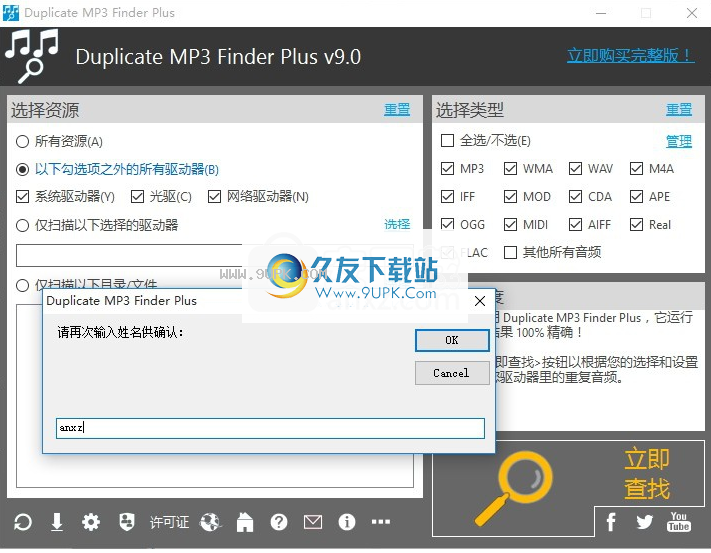Uncheck the AIFF file type
The image size is (711, 553).
tap(576, 224)
